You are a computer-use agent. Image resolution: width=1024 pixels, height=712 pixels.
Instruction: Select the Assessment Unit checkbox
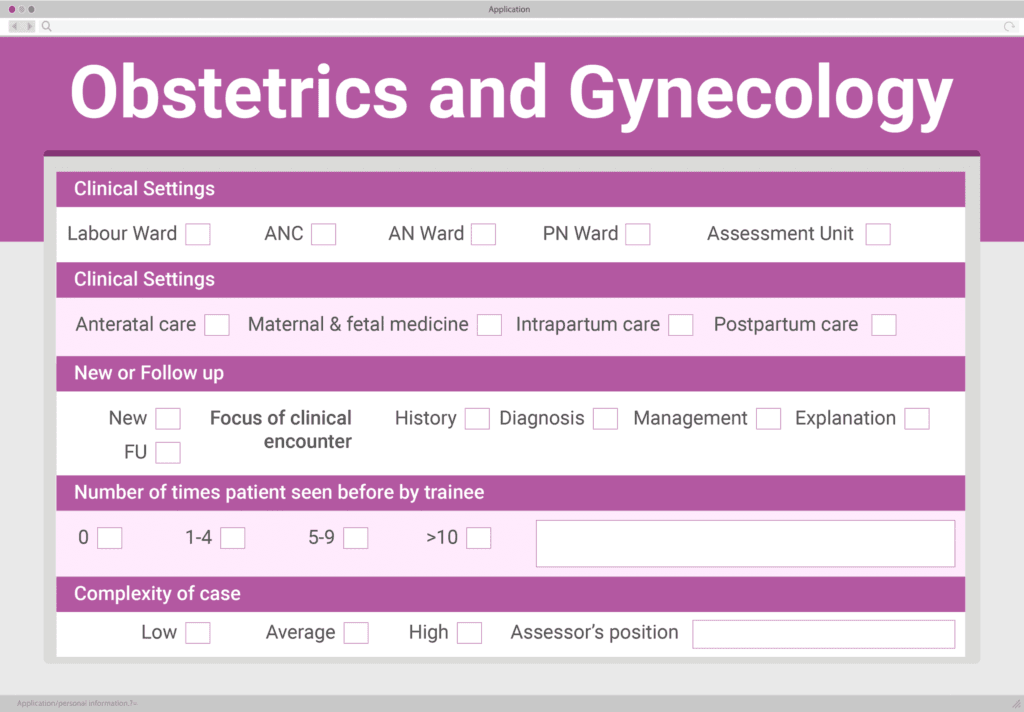(878, 233)
